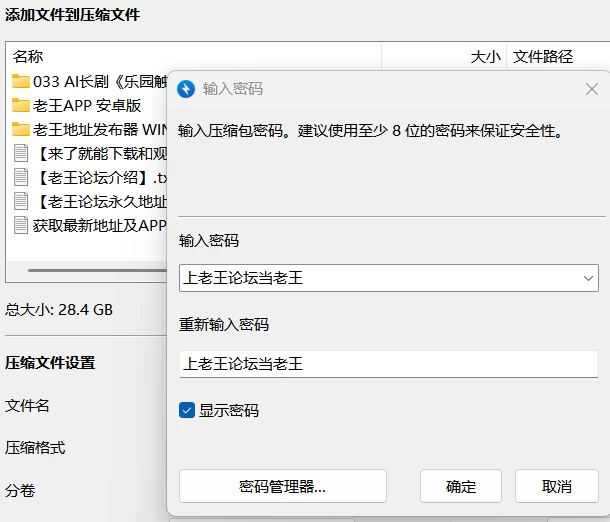Cancel with the 取消 button

tap(557, 486)
